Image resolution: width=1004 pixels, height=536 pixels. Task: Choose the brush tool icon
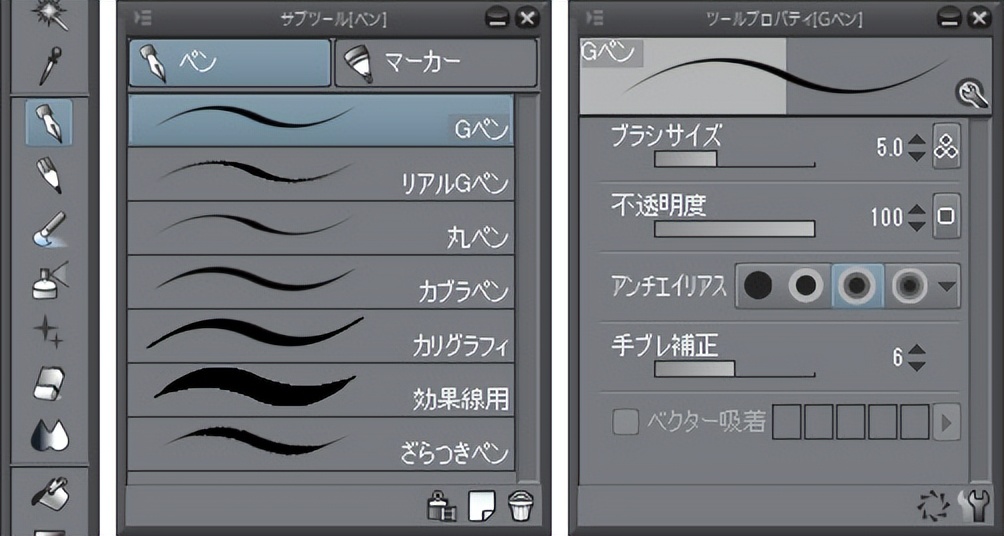point(49,229)
